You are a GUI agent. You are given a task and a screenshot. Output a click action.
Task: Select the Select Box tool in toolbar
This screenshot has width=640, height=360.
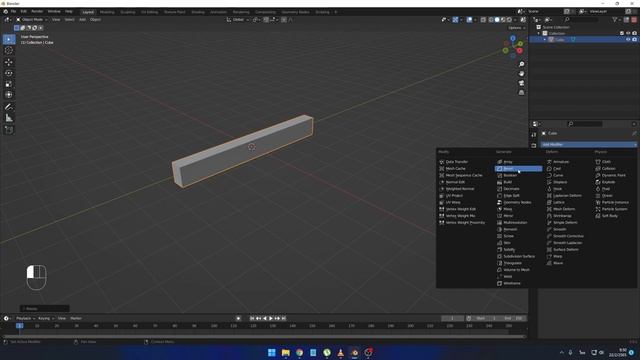click(x=9, y=40)
